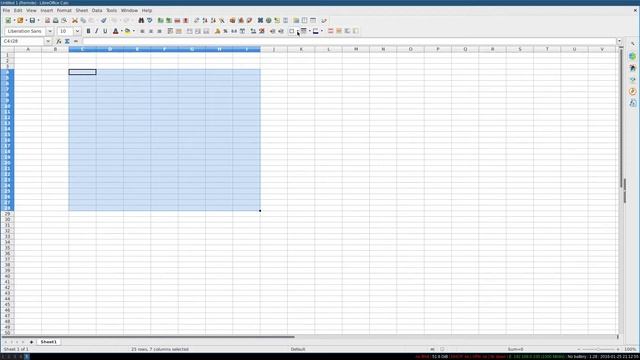
Task: Click the Print icon
Action: (x=56, y=20)
